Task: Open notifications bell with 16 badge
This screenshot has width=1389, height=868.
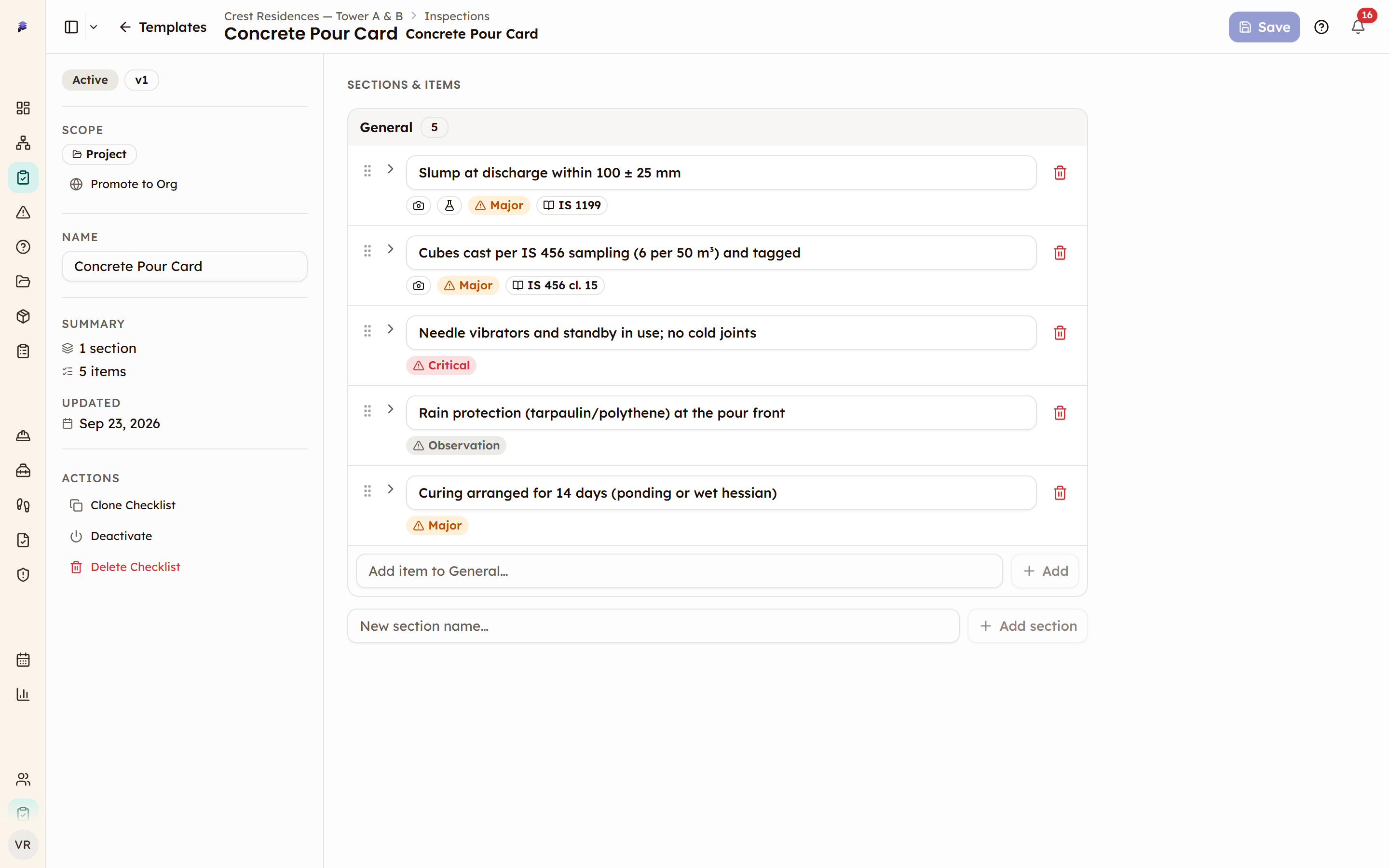Action: click(x=1358, y=27)
